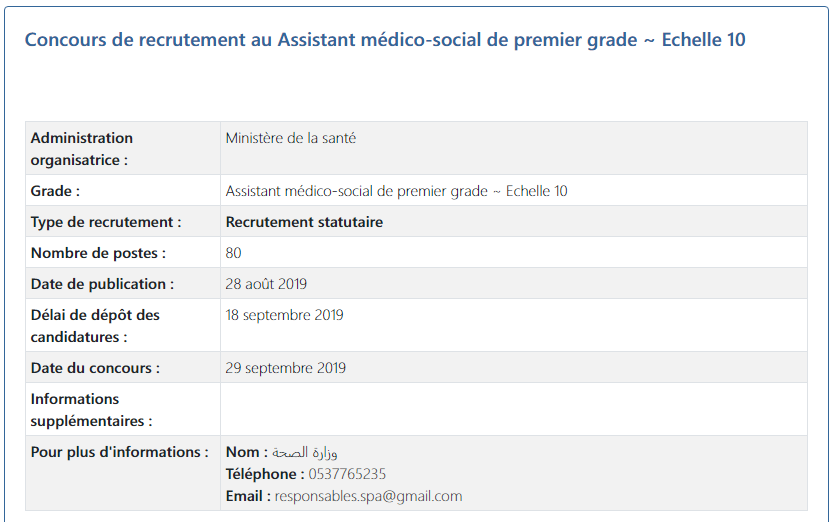Select the concours date 29 septembre 2019

point(286,368)
